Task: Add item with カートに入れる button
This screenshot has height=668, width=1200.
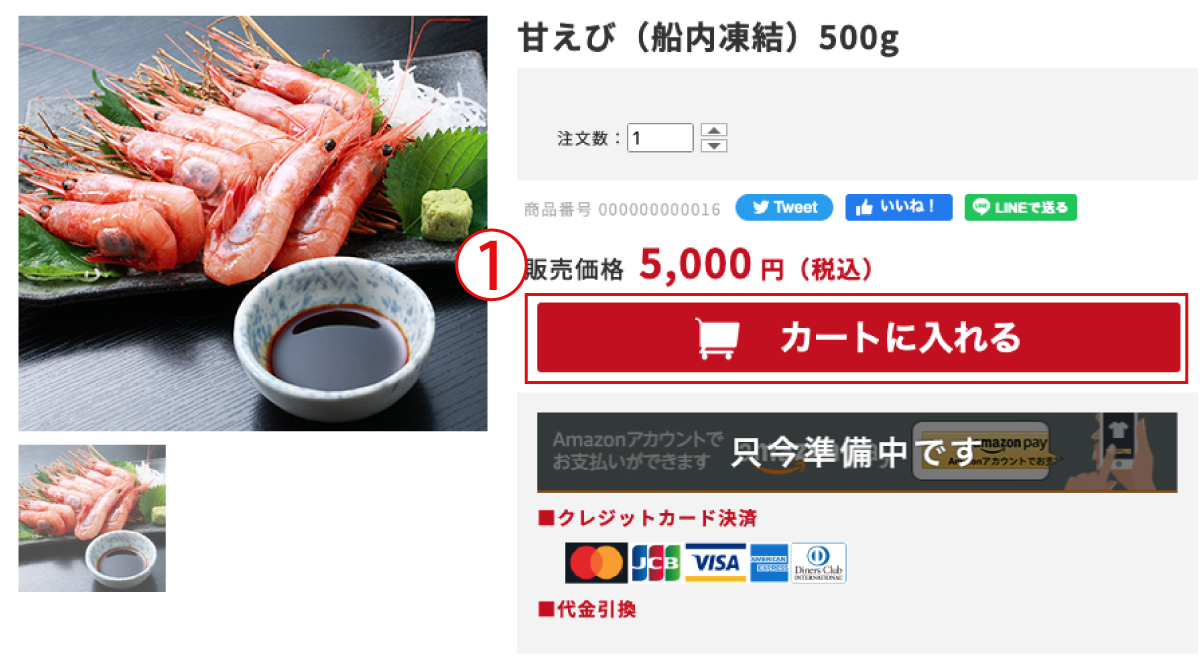Action: coord(859,338)
